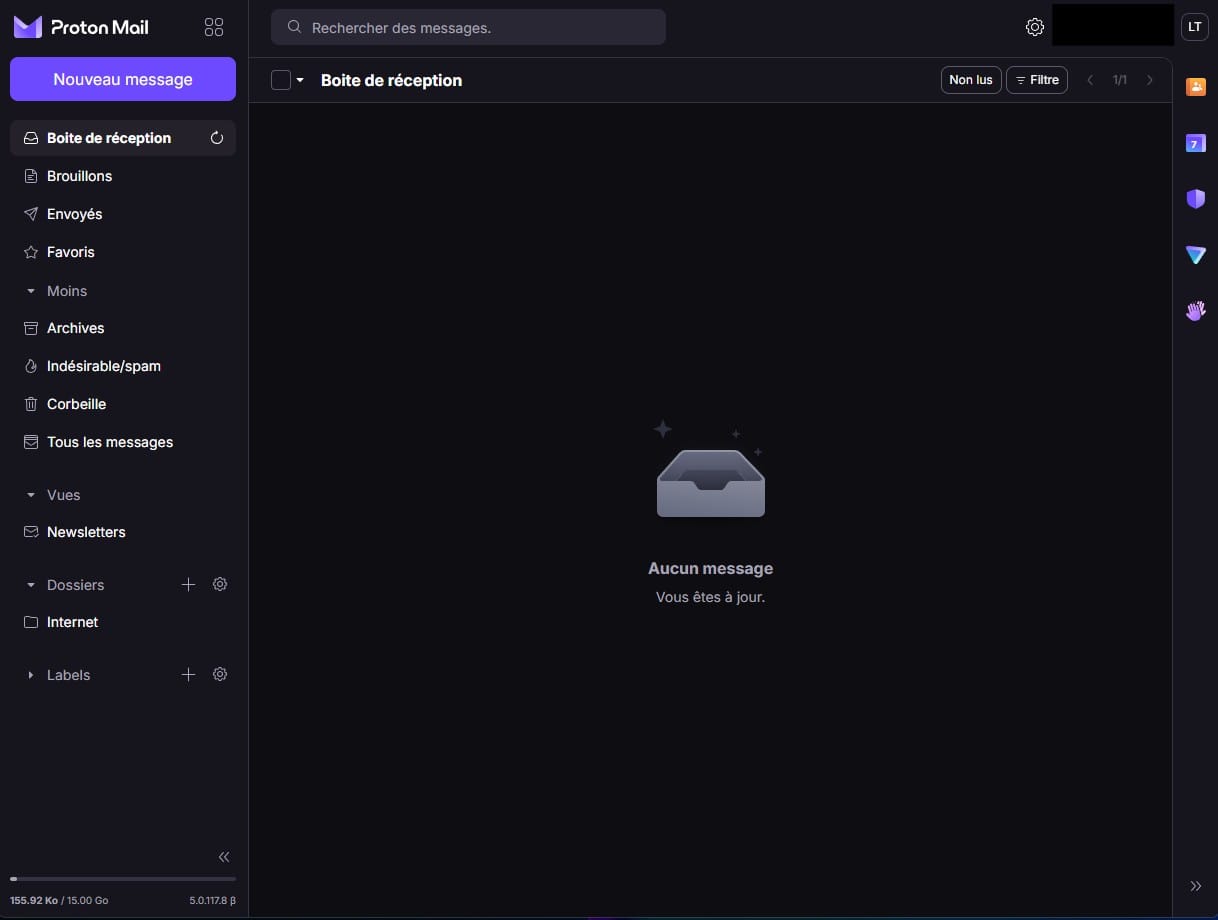Open the Proton apps grid switcher
The image size is (1218, 920).
(x=214, y=27)
